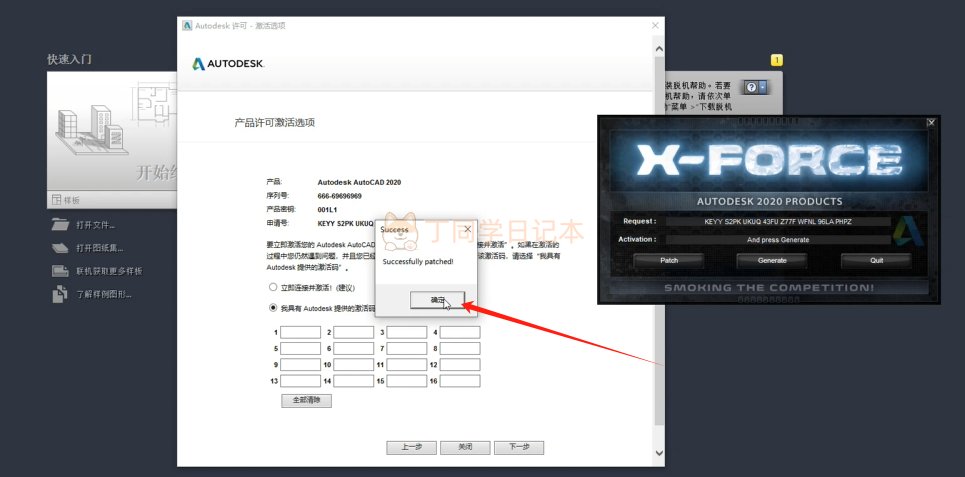The width and height of the screenshot is (965, 477).
Task: Click activation code box 2
Action: pyautogui.click(x=354, y=332)
